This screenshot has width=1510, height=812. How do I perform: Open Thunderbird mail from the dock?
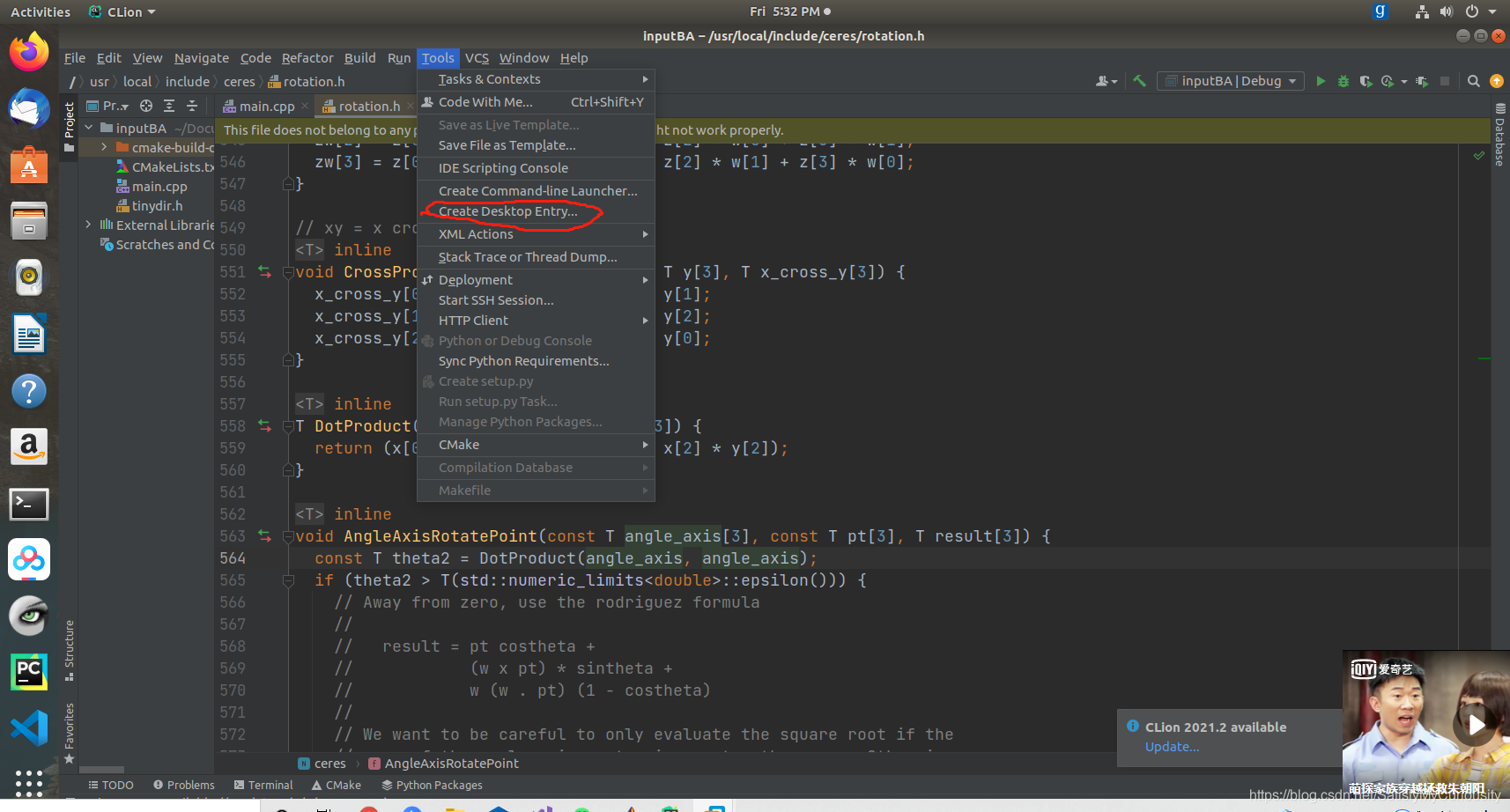tap(29, 108)
